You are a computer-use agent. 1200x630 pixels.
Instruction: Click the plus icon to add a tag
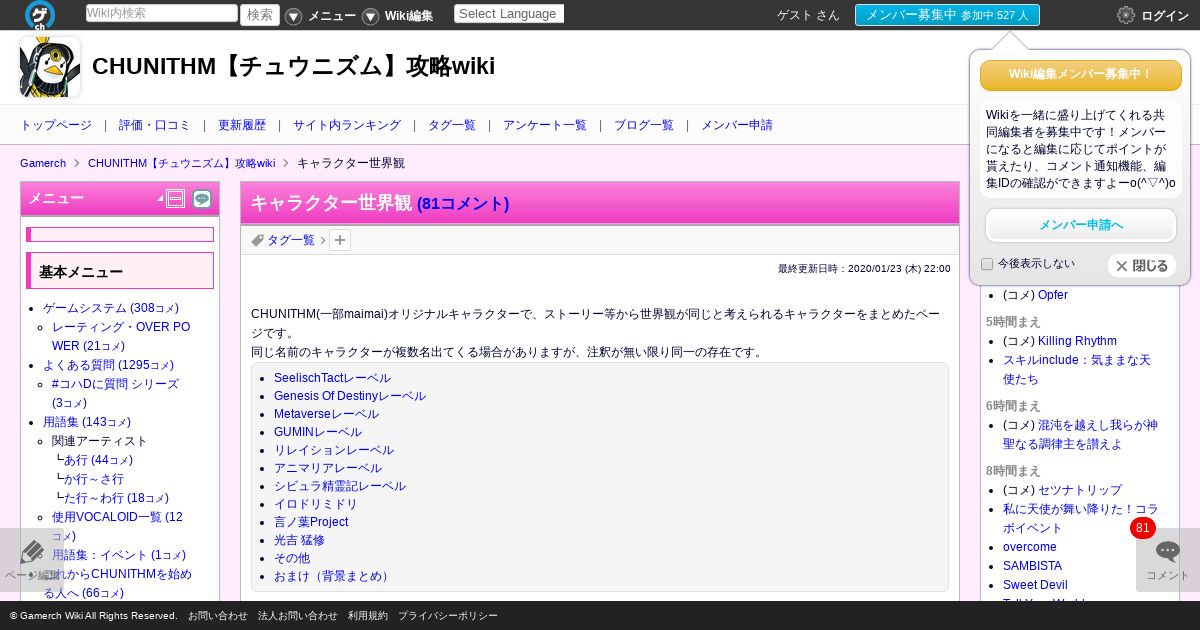click(x=340, y=240)
